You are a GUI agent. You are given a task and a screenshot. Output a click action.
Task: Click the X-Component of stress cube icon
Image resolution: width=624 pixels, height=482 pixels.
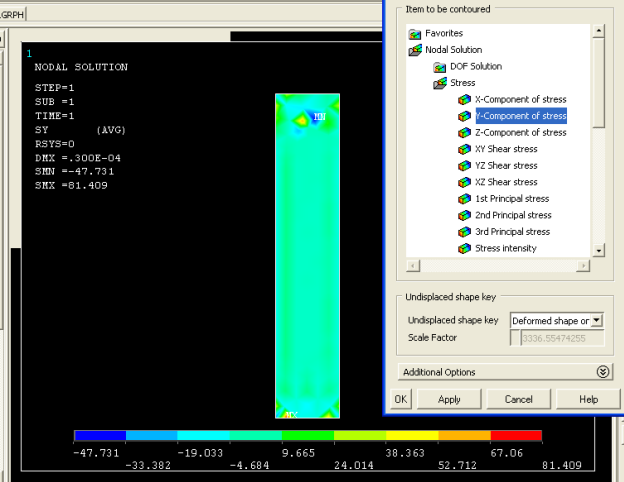coord(464,100)
